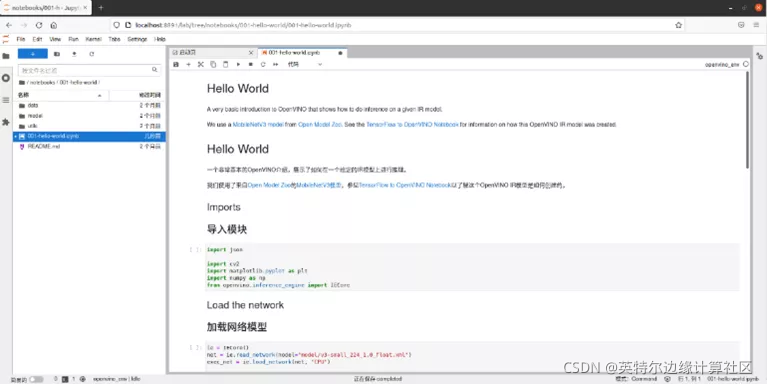Click the browser address bar URL
Viewport: 767px width, 384px height.
pos(243,25)
